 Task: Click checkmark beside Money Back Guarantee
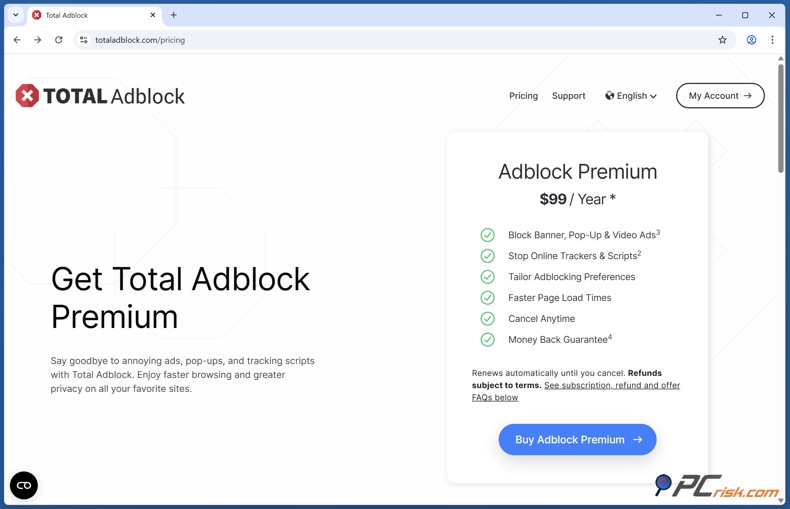click(x=487, y=340)
